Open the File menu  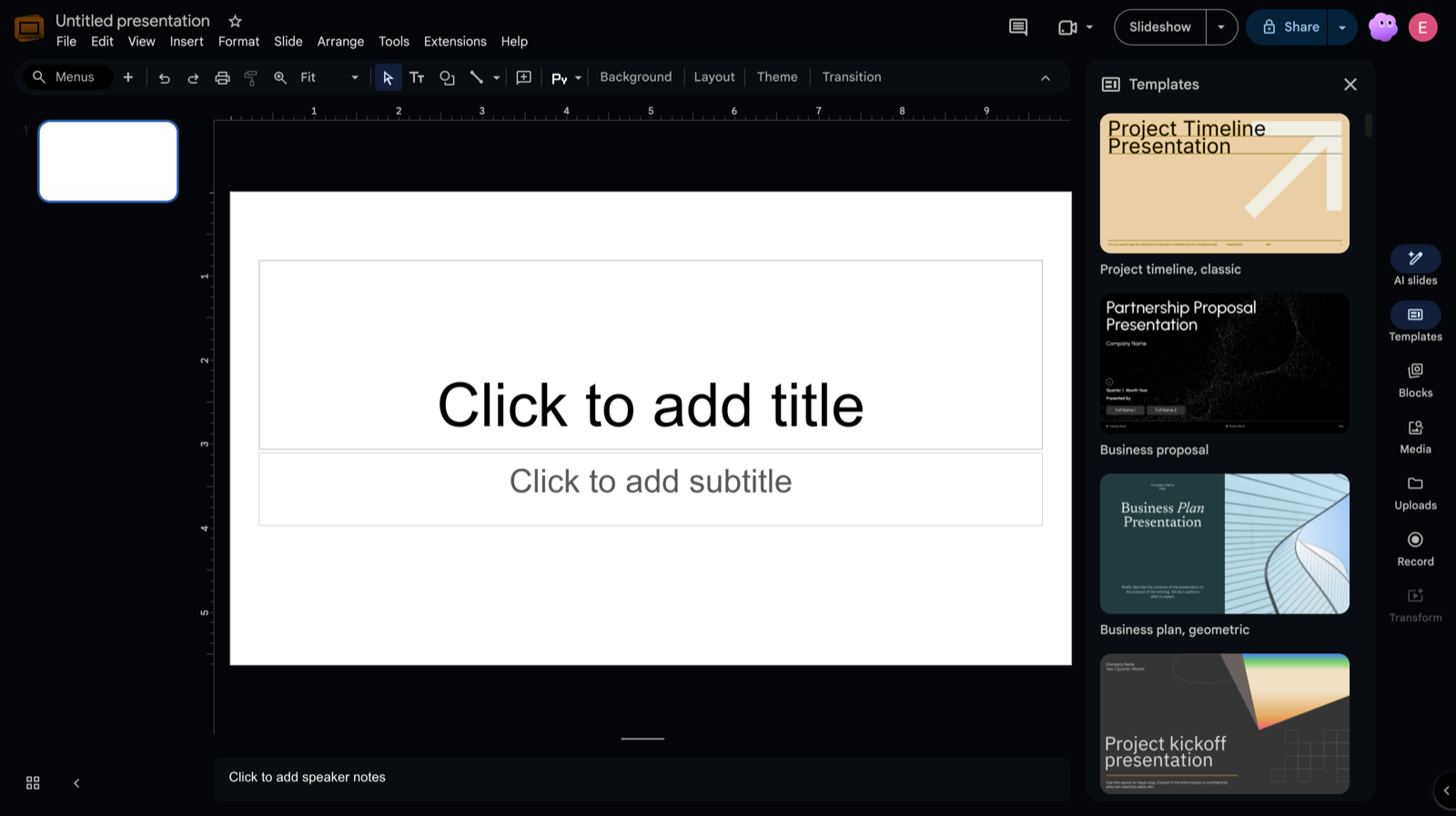(66, 42)
